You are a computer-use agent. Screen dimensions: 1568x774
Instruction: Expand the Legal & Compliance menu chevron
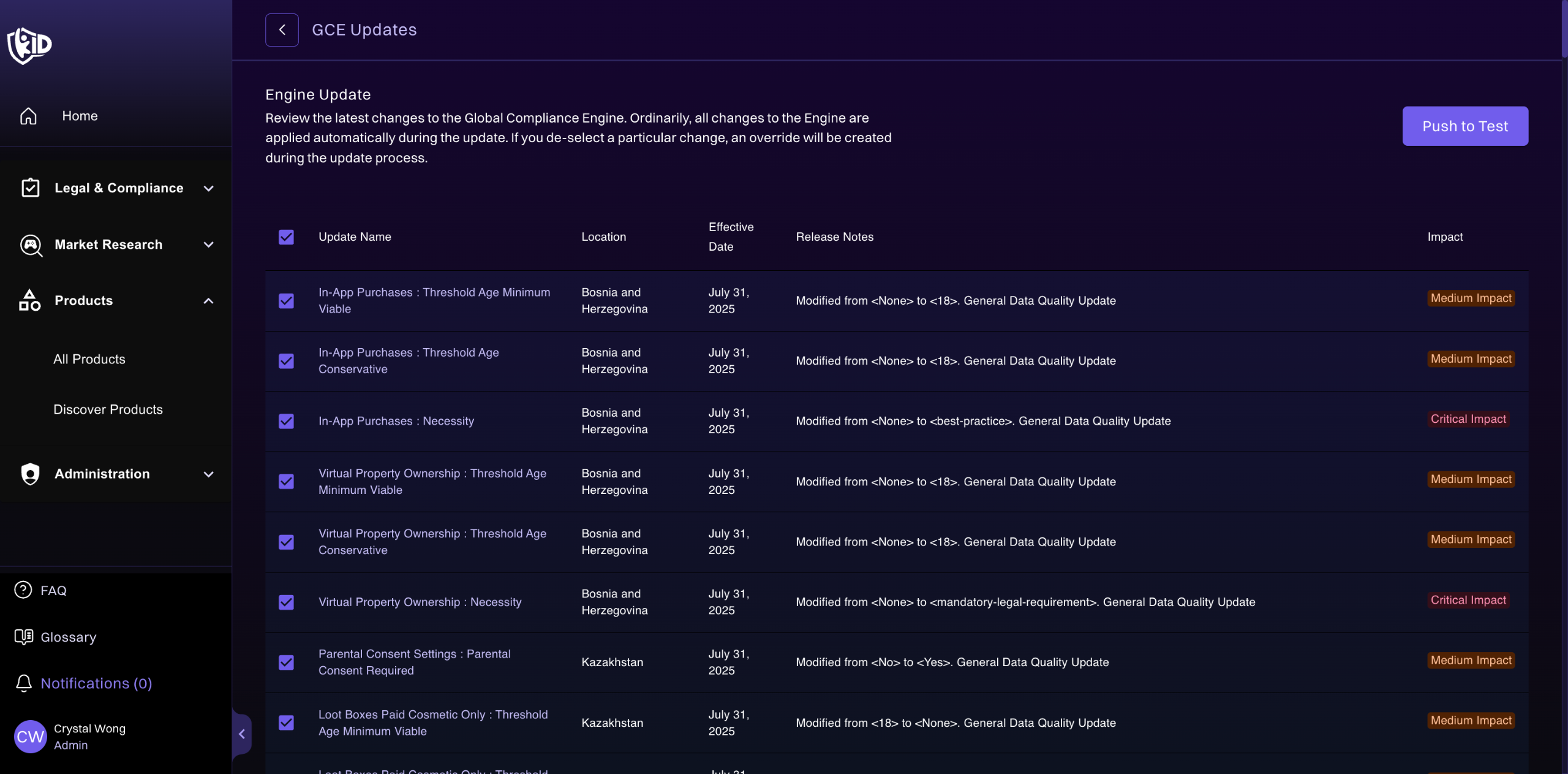pos(208,188)
